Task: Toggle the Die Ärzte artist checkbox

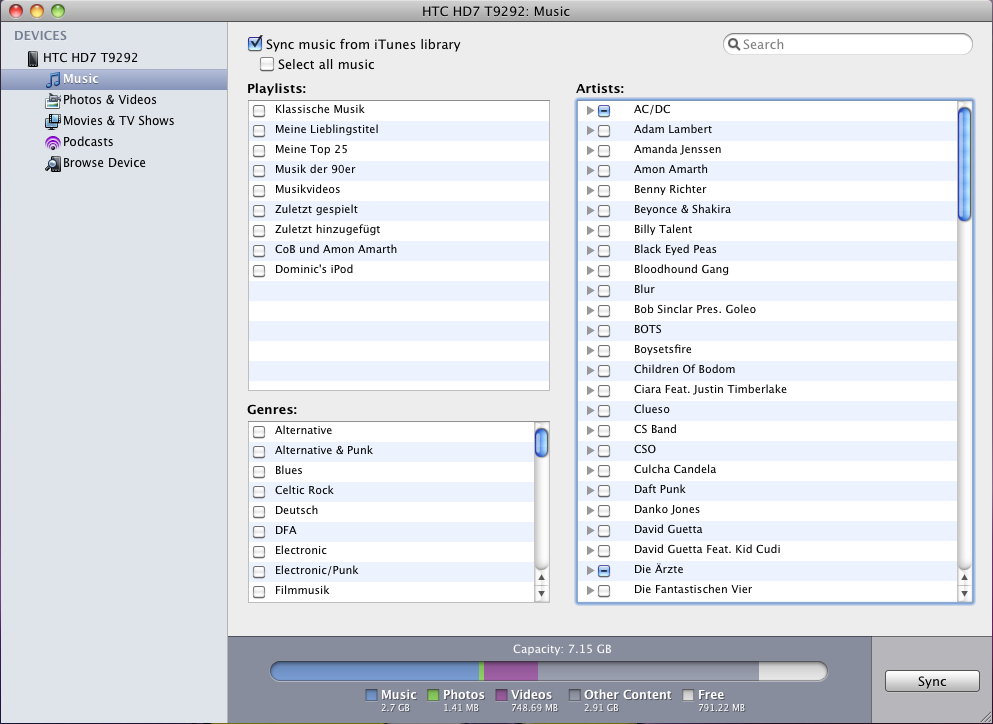Action: [604, 571]
